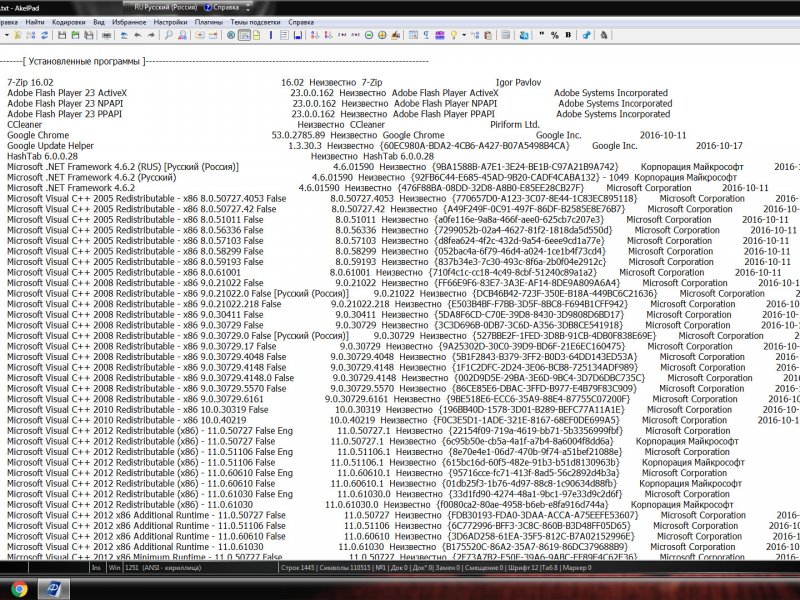Screen dimensions: 800x600
Task: Open the Вид menu
Action: click(99, 22)
